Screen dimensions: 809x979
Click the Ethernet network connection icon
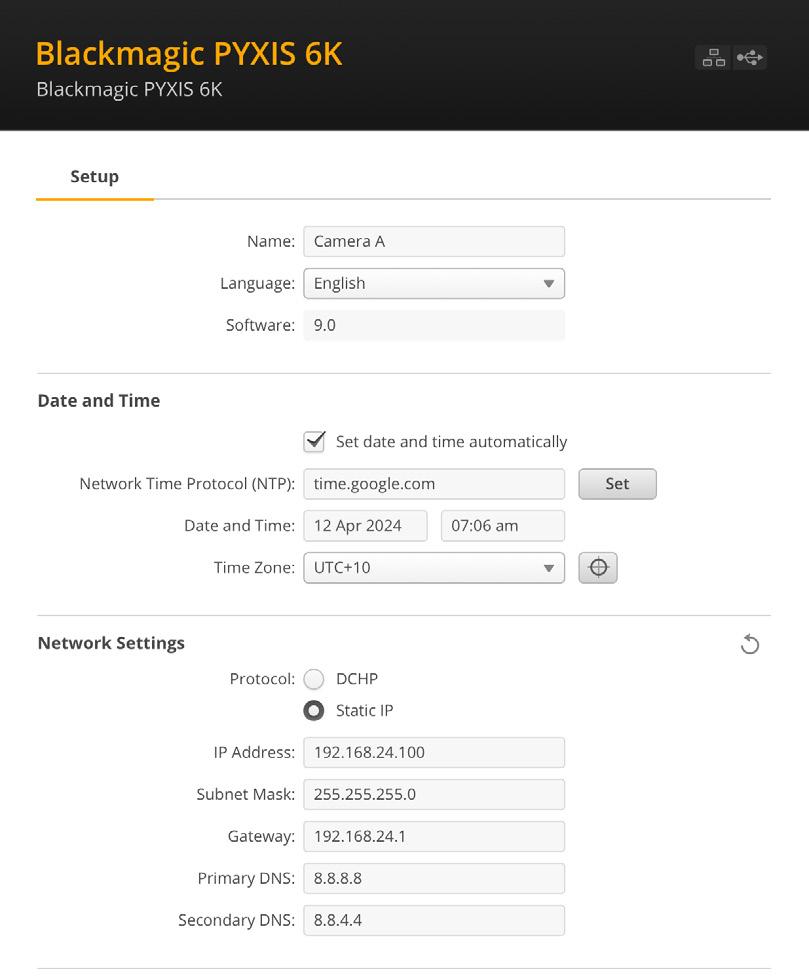tap(713, 58)
